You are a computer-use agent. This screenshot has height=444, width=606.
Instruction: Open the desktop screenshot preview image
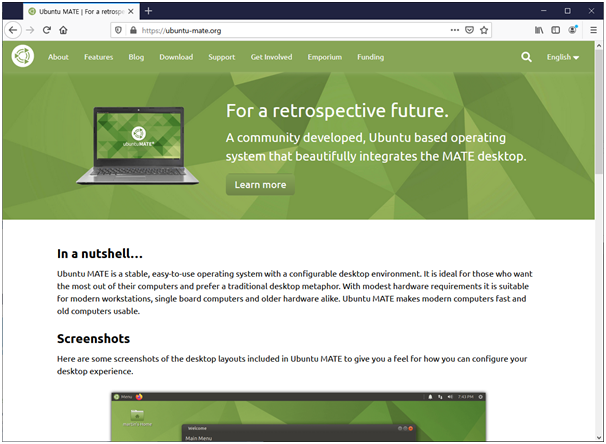tap(298, 417)
